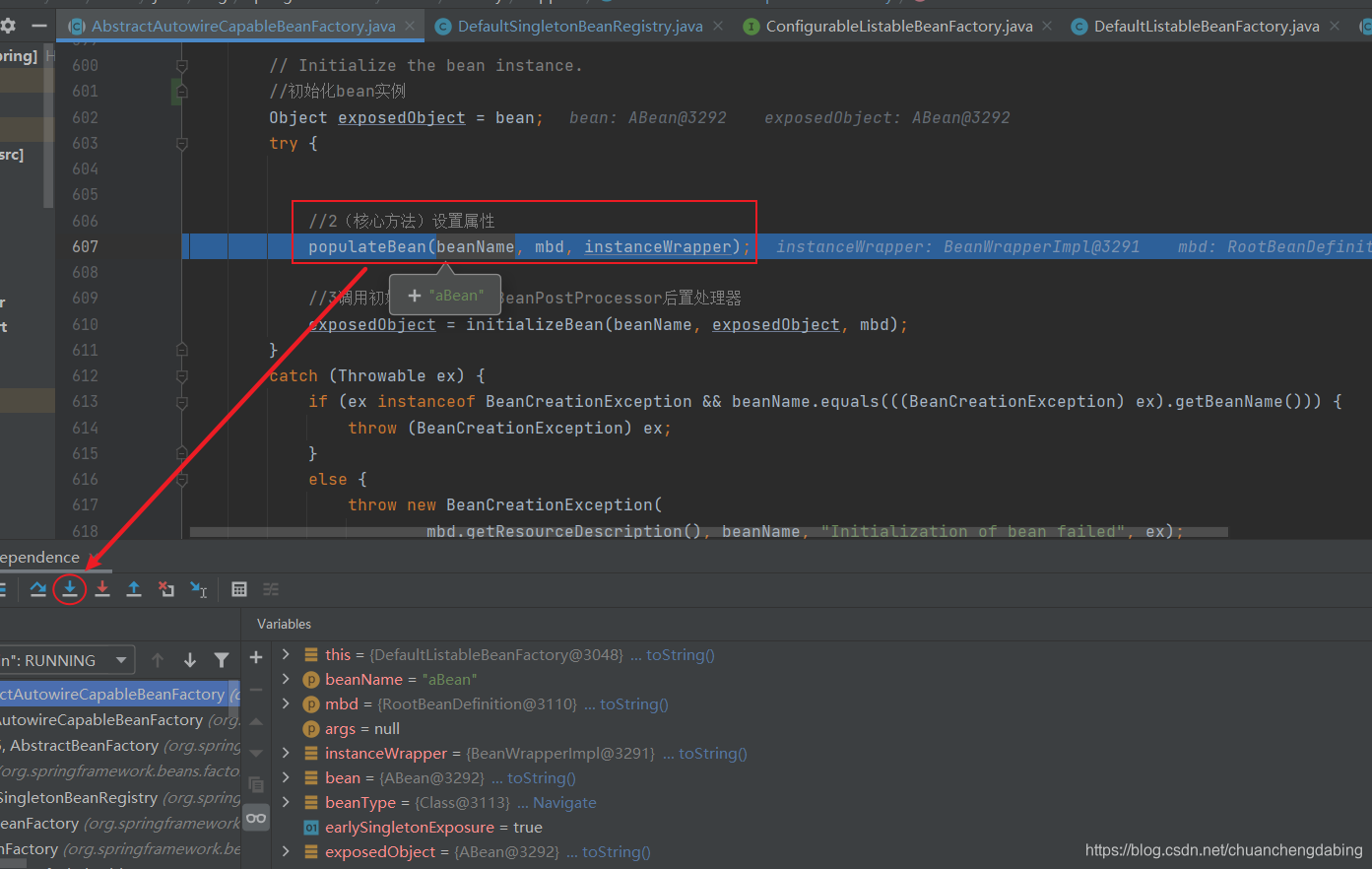Expand the mbd variable node
This screenshot has height=869, width=1372.
[286, 703]
